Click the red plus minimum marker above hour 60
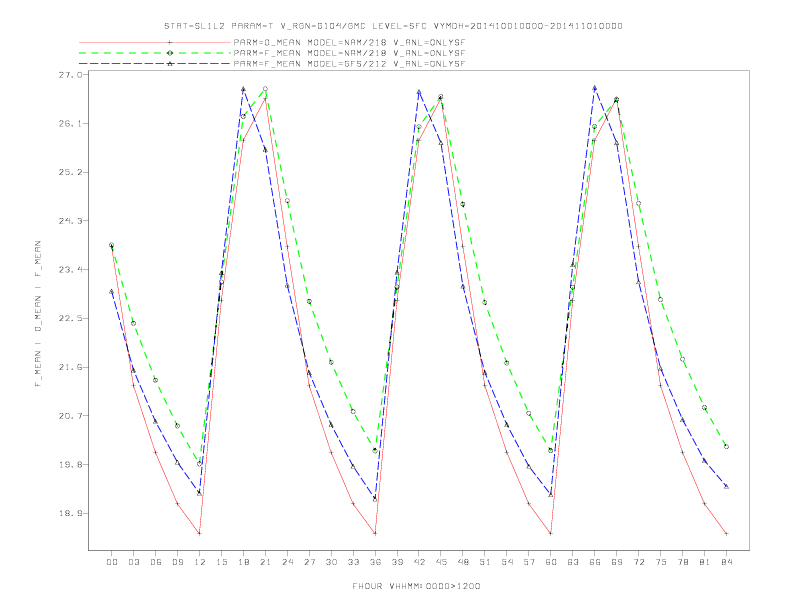This screenshot has width=792, height=612. (551, 533)
